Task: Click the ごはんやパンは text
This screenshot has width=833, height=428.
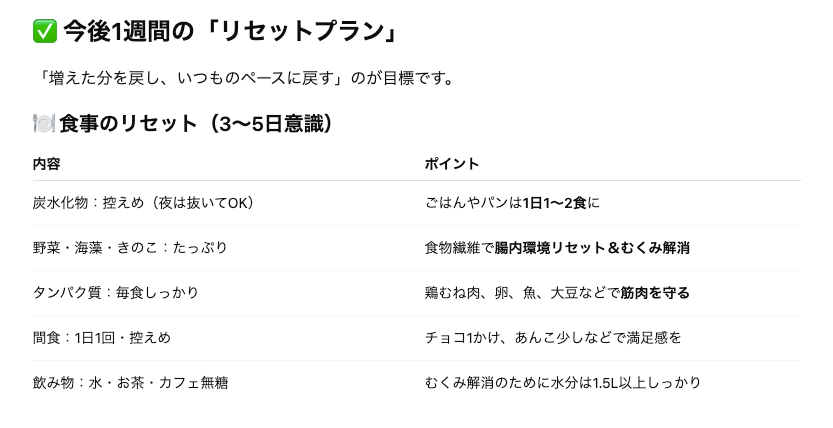Action: pos(473,203)
